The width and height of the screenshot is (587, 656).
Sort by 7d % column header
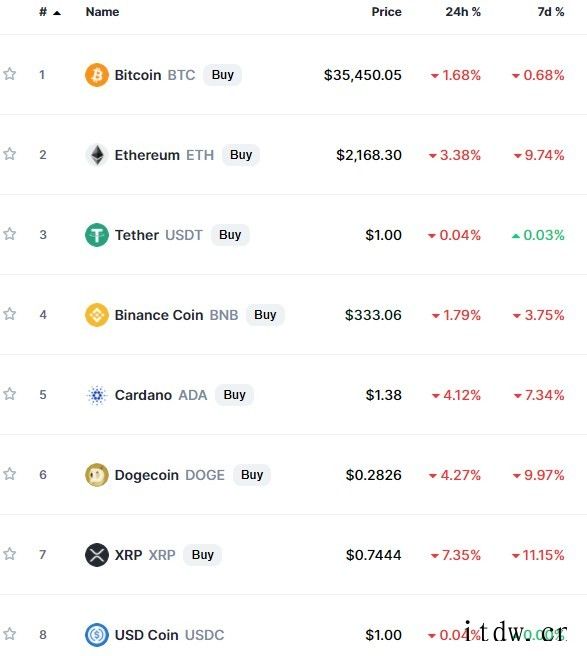(x=551, y=12)
